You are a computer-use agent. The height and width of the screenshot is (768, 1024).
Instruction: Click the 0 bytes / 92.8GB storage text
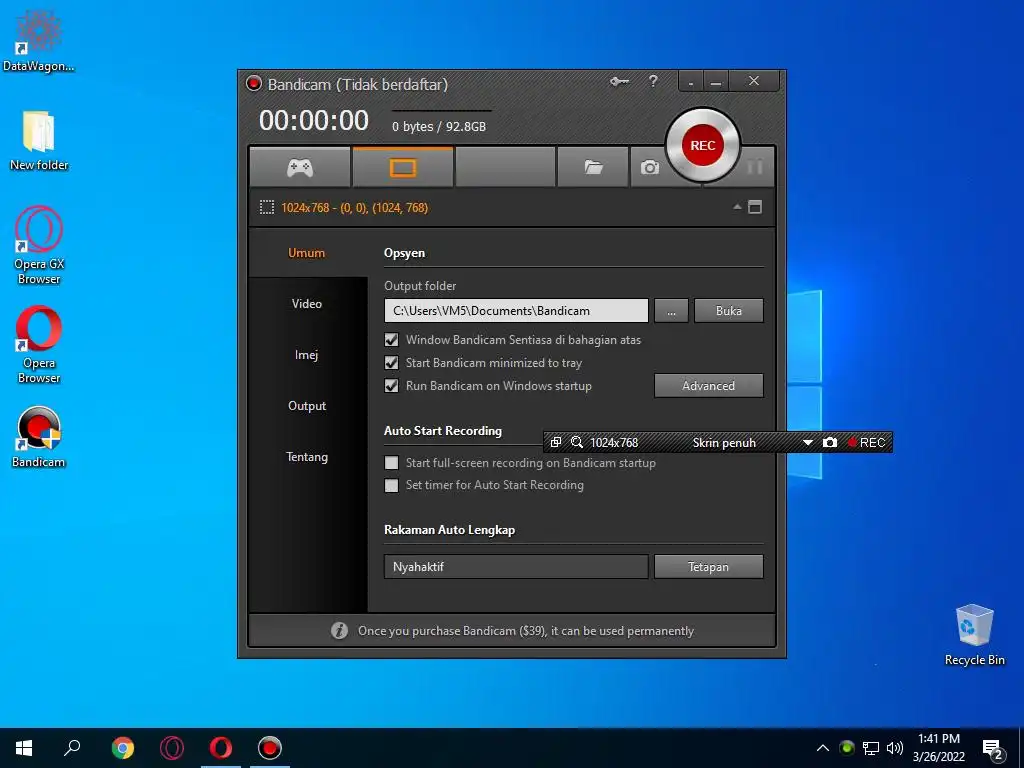[439, 127]
